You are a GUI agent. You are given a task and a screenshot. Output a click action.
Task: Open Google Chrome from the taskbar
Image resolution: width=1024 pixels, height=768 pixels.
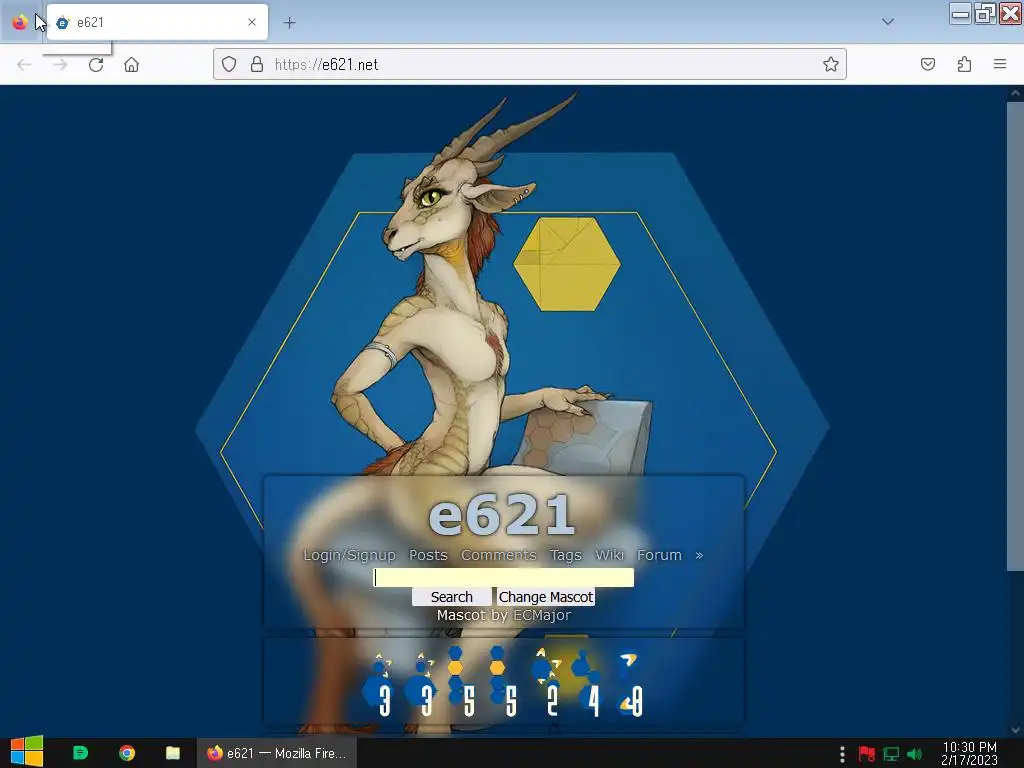[x=127, y=753]
